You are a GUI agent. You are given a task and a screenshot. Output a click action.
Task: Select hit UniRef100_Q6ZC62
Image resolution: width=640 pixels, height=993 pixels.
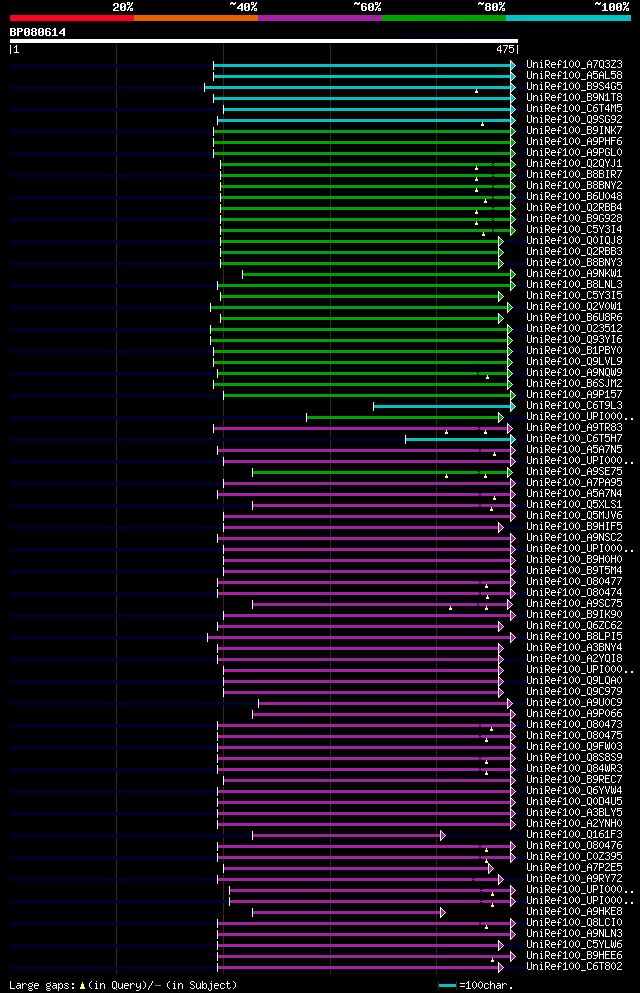click(x=574, y=626)
